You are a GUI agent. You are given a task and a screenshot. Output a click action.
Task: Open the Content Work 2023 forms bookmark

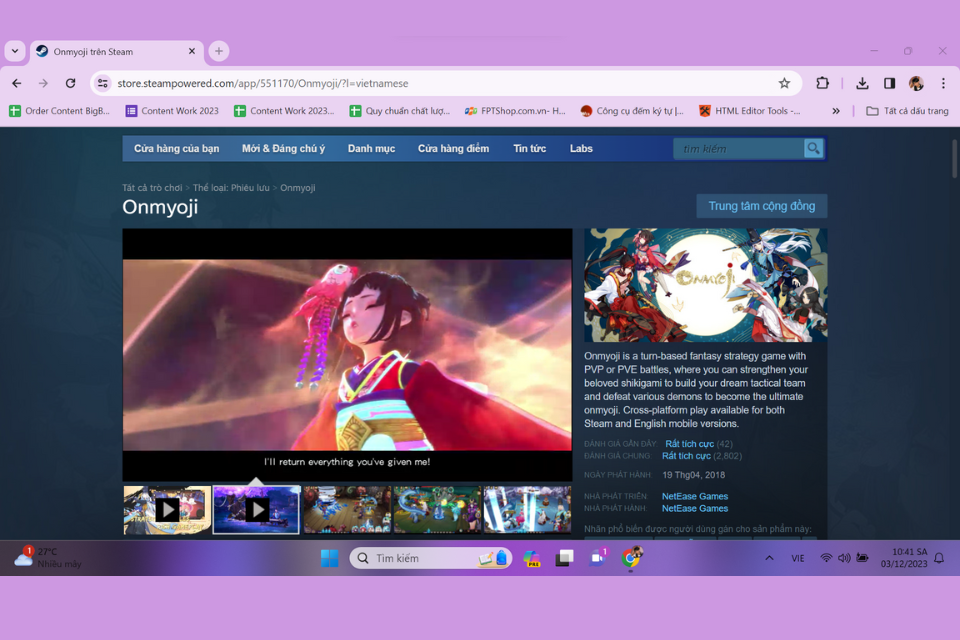pyautogui.click(x=172, y=111)
